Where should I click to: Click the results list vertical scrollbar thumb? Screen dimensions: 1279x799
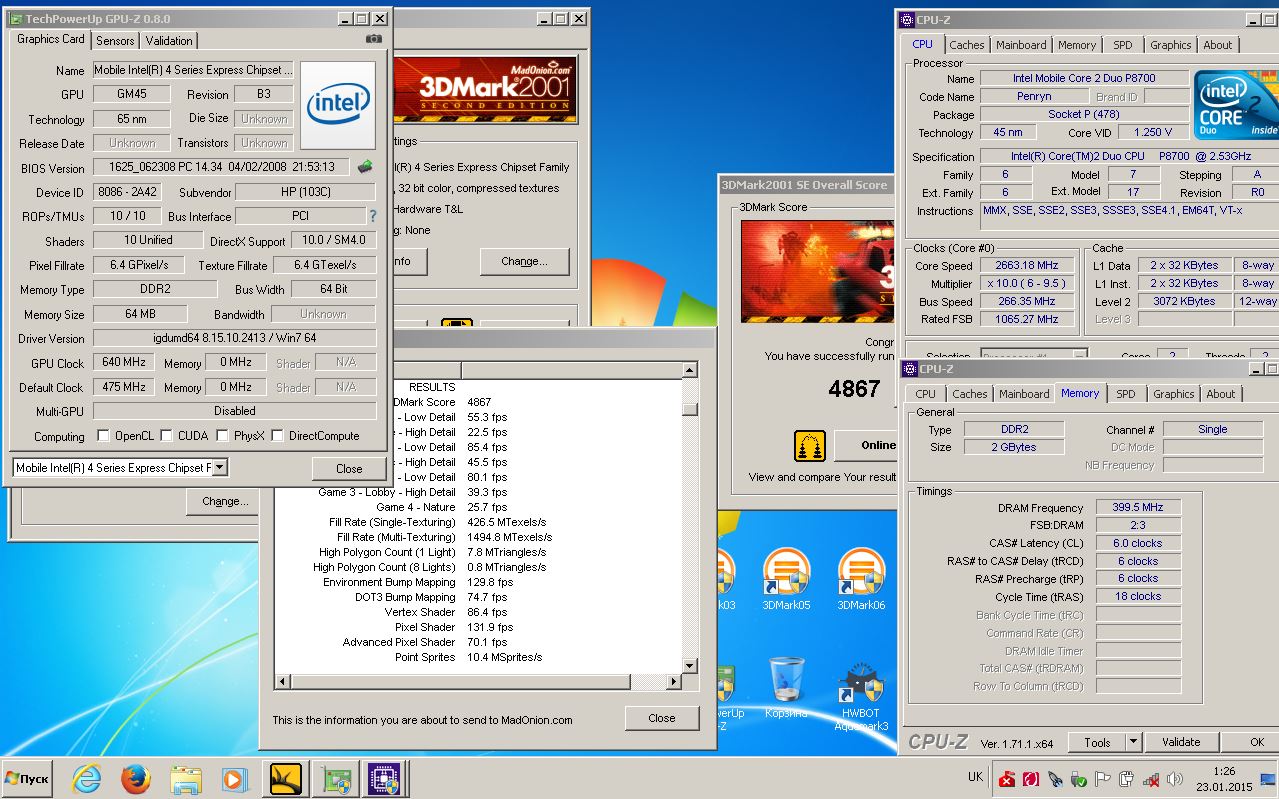[690, 408]
